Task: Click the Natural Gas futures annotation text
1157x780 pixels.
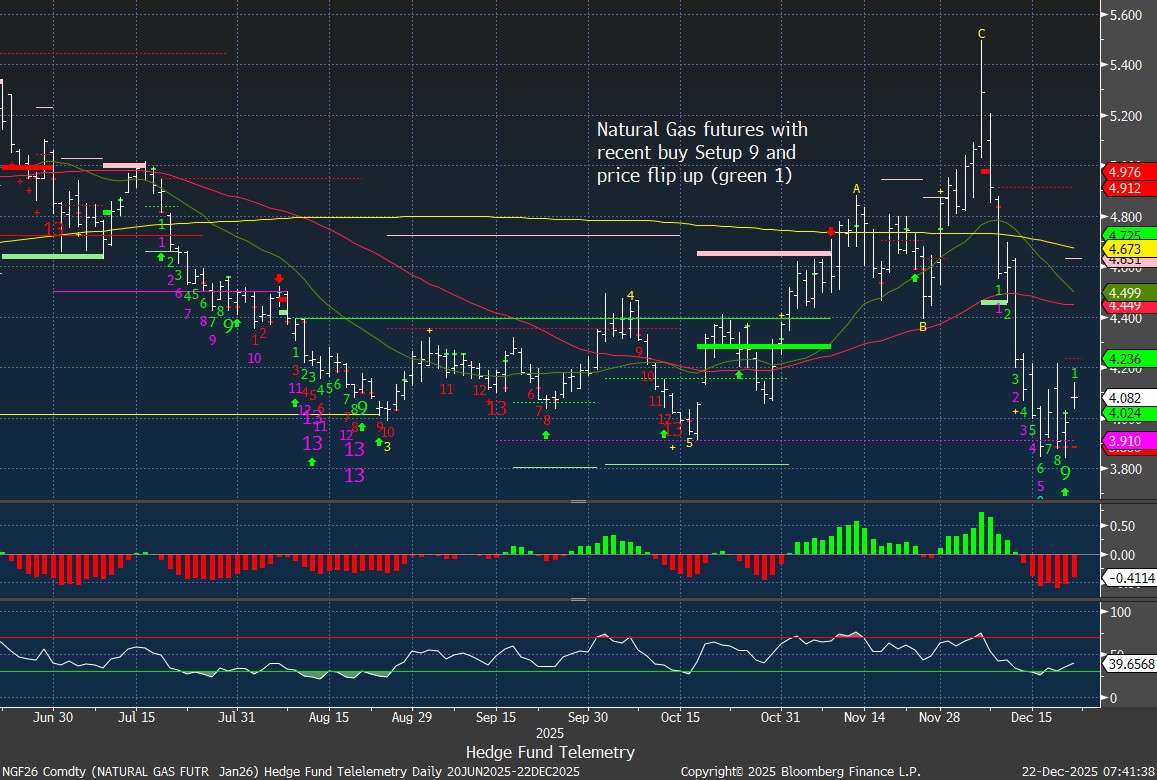Action: pyautogui.click(x=702, y=153)
